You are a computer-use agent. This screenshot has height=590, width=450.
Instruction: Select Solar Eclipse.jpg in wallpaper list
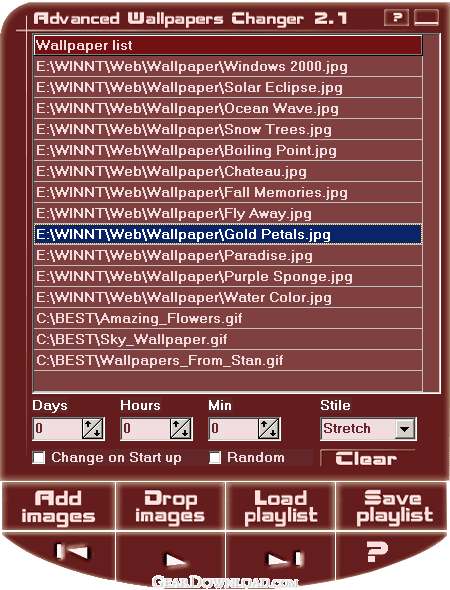coord(228,88)
